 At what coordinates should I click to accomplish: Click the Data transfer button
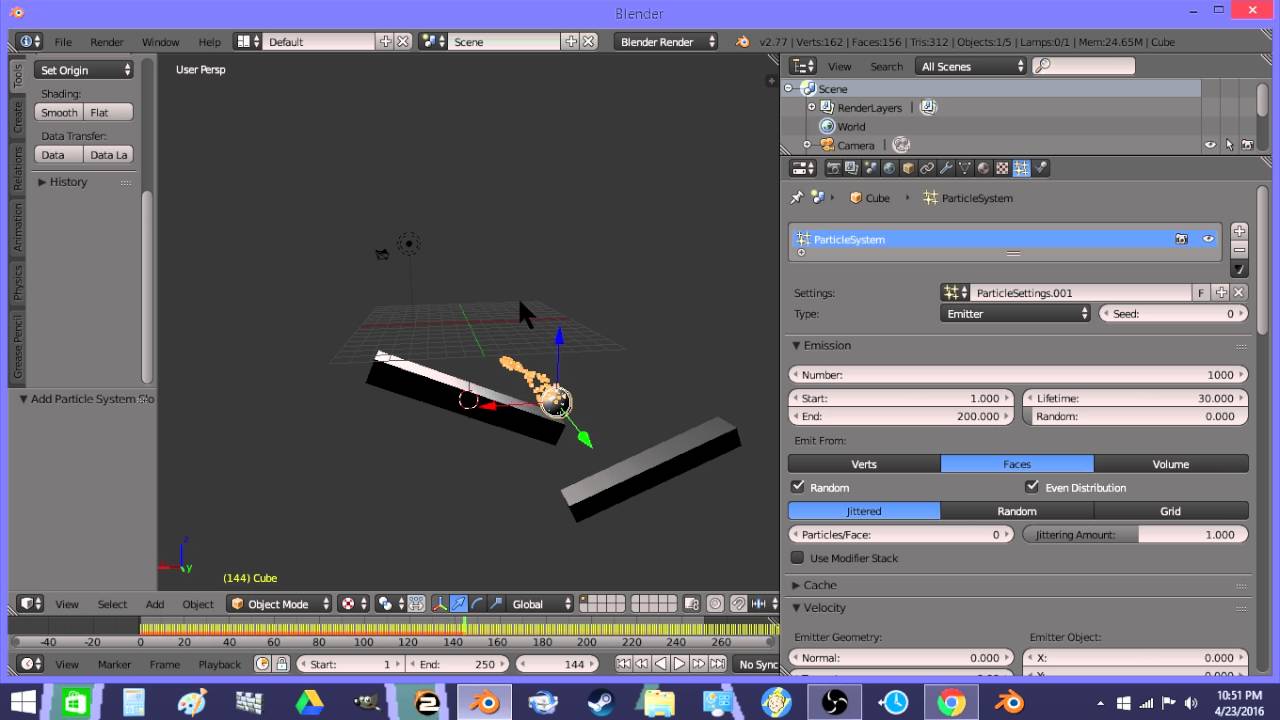point(59,154)
